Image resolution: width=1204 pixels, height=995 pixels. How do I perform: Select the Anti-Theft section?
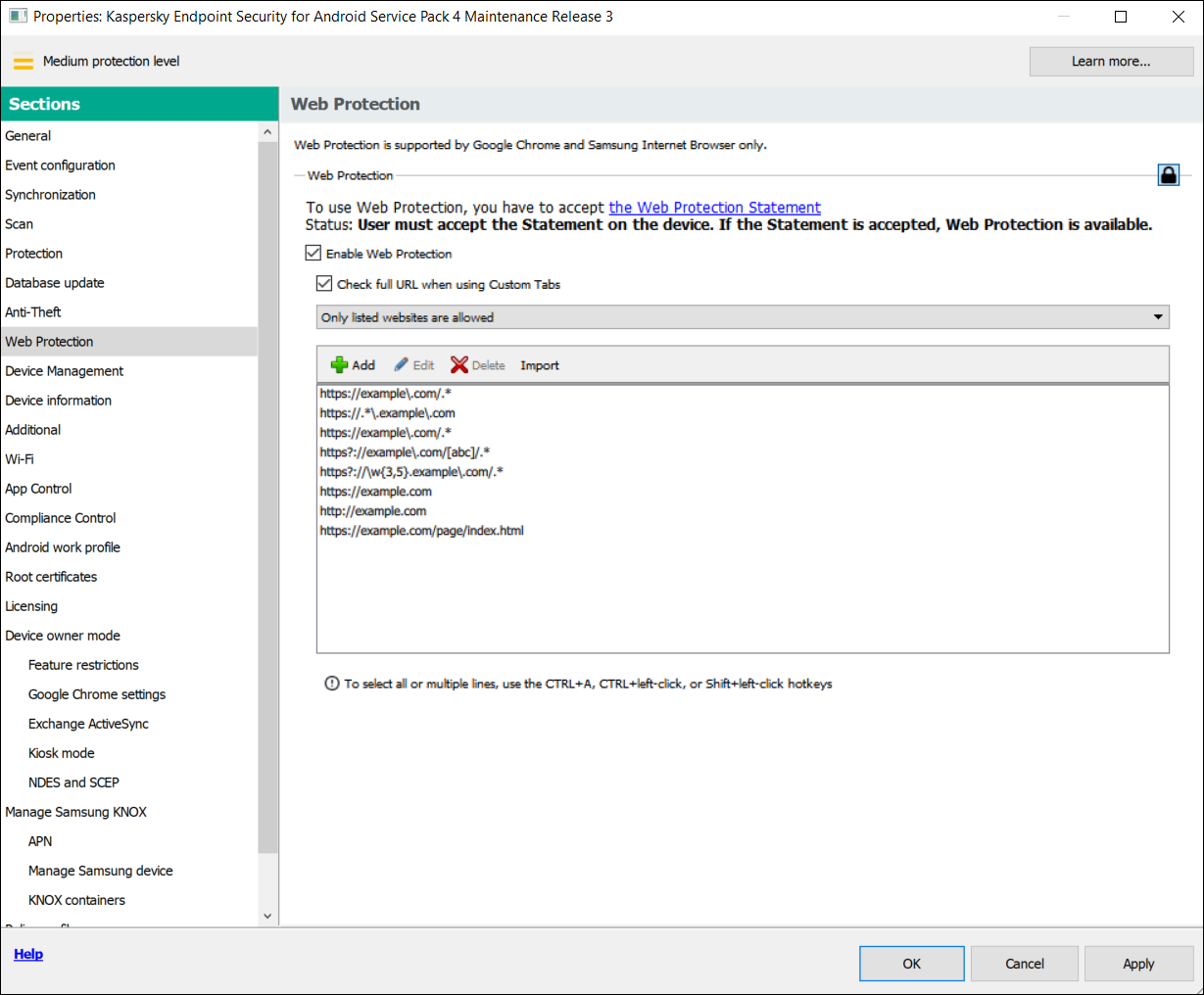coord(32,311)
